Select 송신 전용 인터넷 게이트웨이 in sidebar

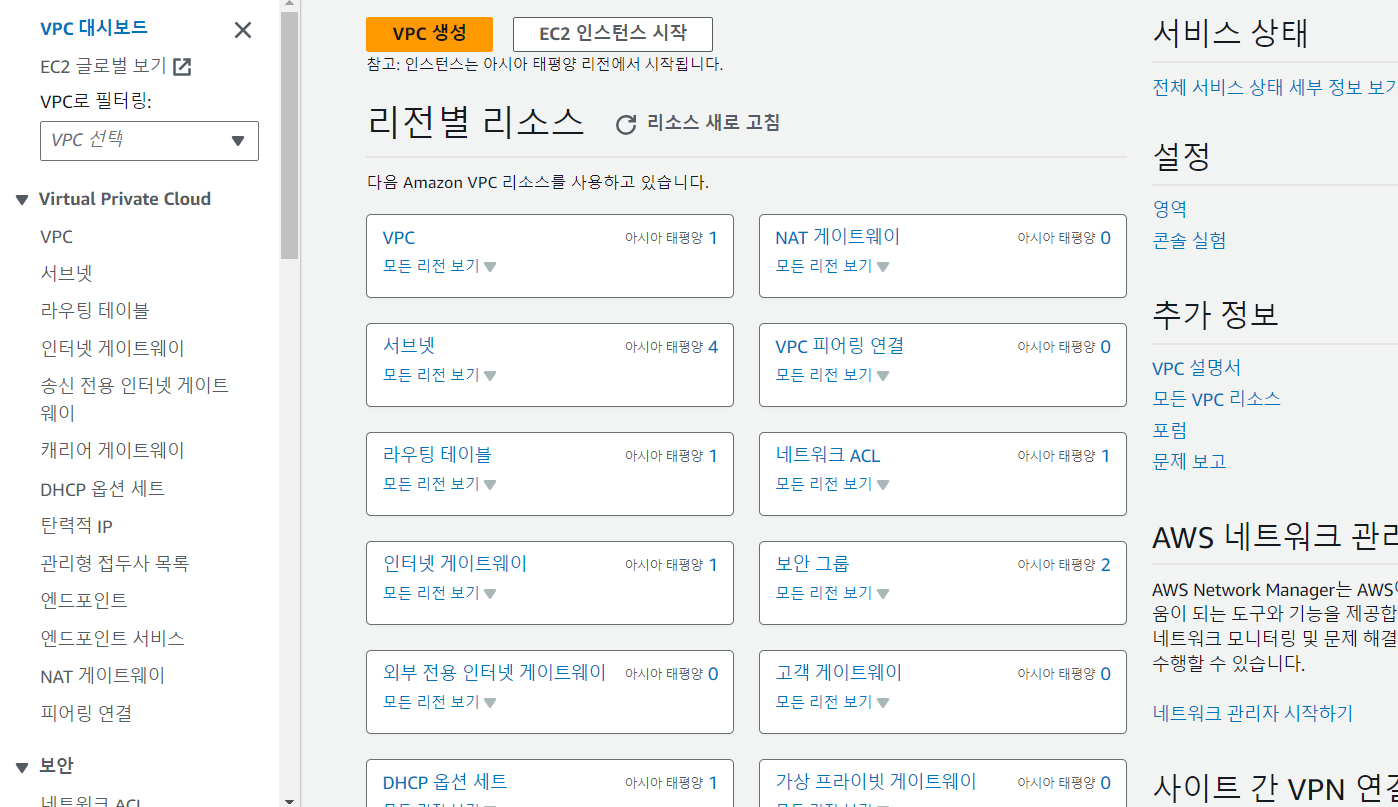pyautogui.click(x=134, y=399)
